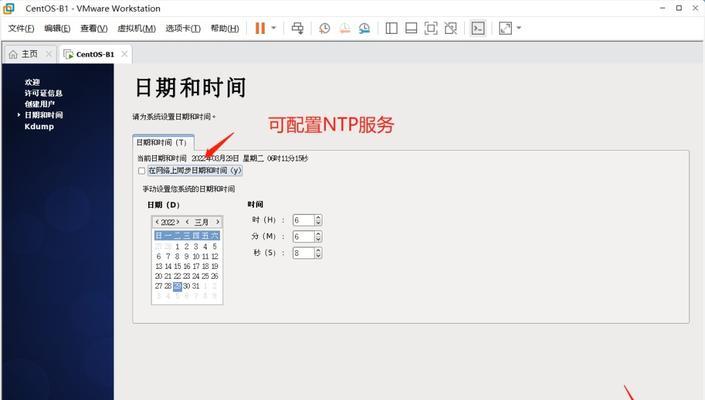Select day 1 in the calendar
Viewport: 705px width, 400px height.
tap(178, 247)
